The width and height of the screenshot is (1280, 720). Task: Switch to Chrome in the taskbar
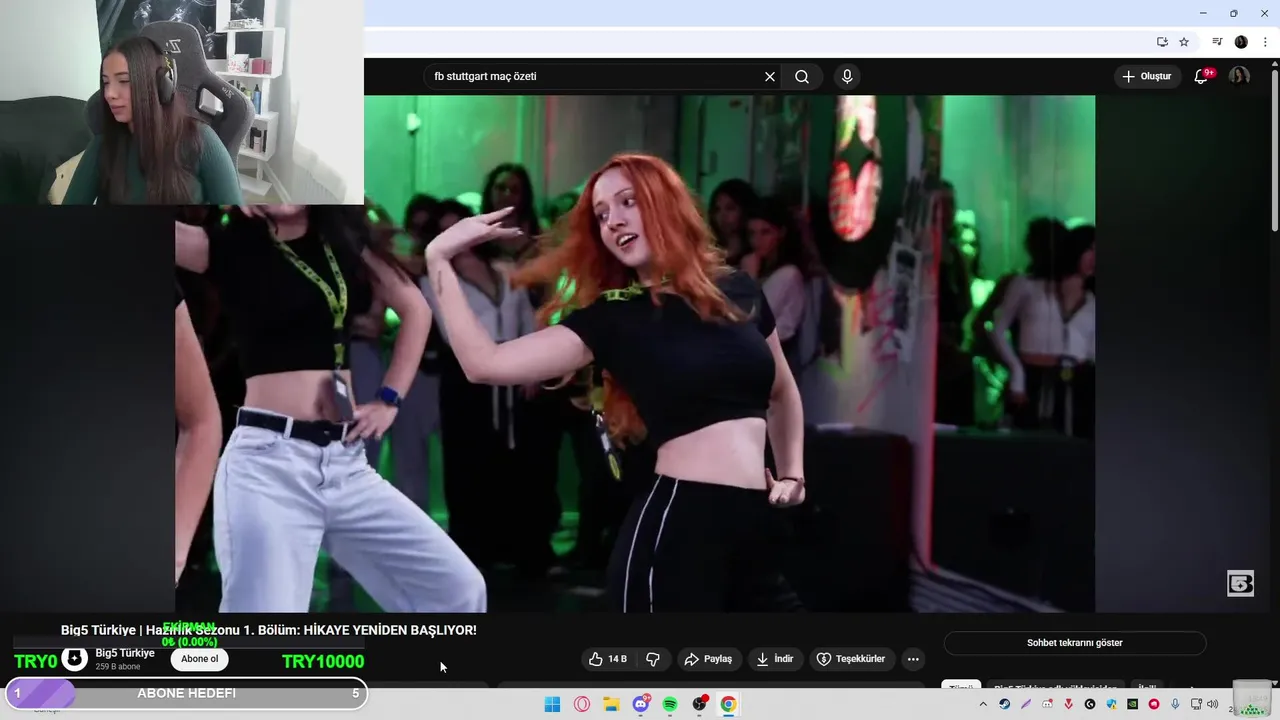729,704
